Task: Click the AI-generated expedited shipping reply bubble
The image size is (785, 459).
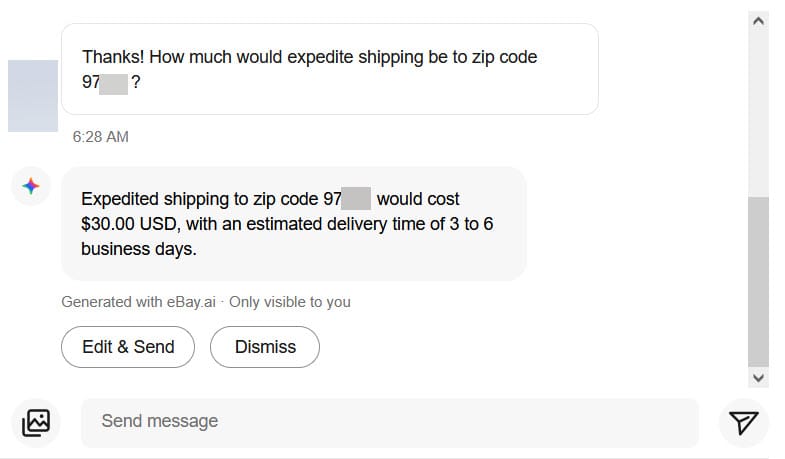Action: click(x=293, y=223)
